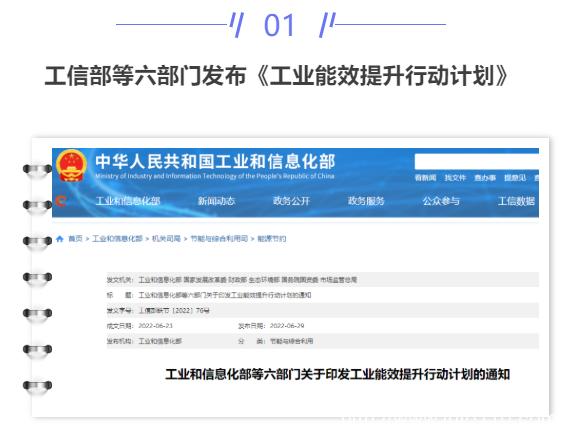The image size is (565, 433).
Task: Open 工业和信息化部 breadcrumb link
Action: pyautogui.click(x=117, y=238)
